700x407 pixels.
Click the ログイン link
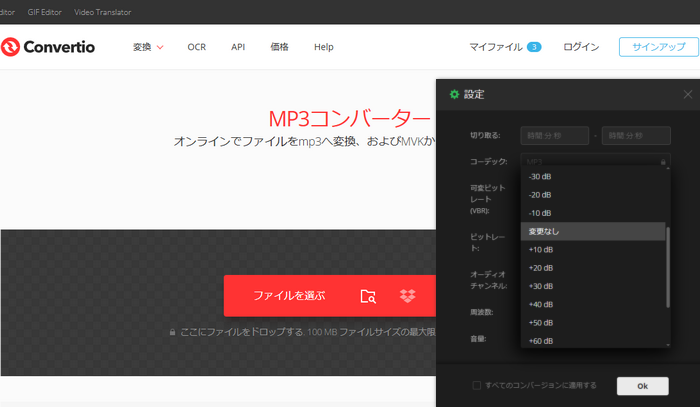[x=581, y=47]
